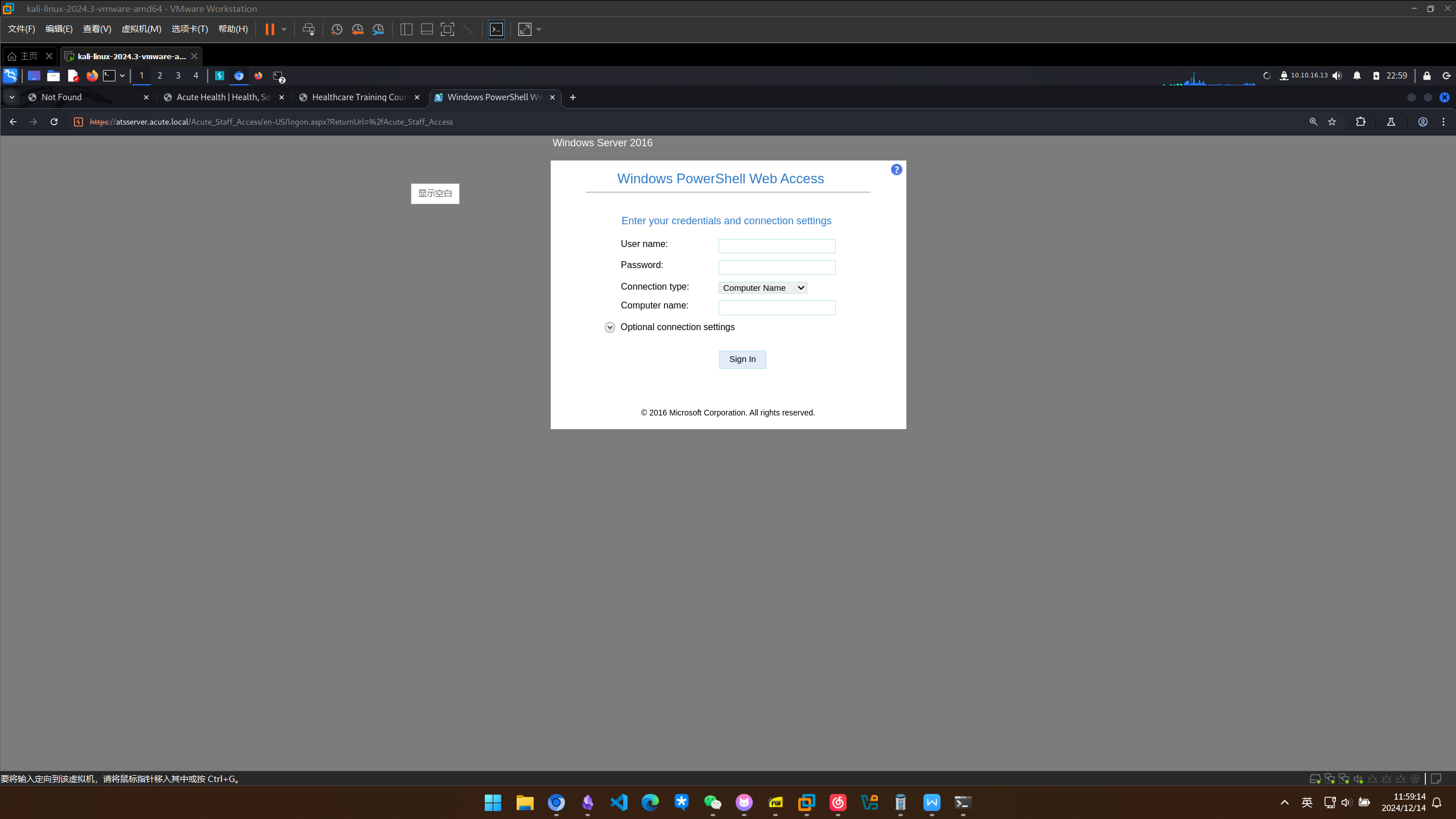Click VMware snapshot take icon

pos(337,30)
